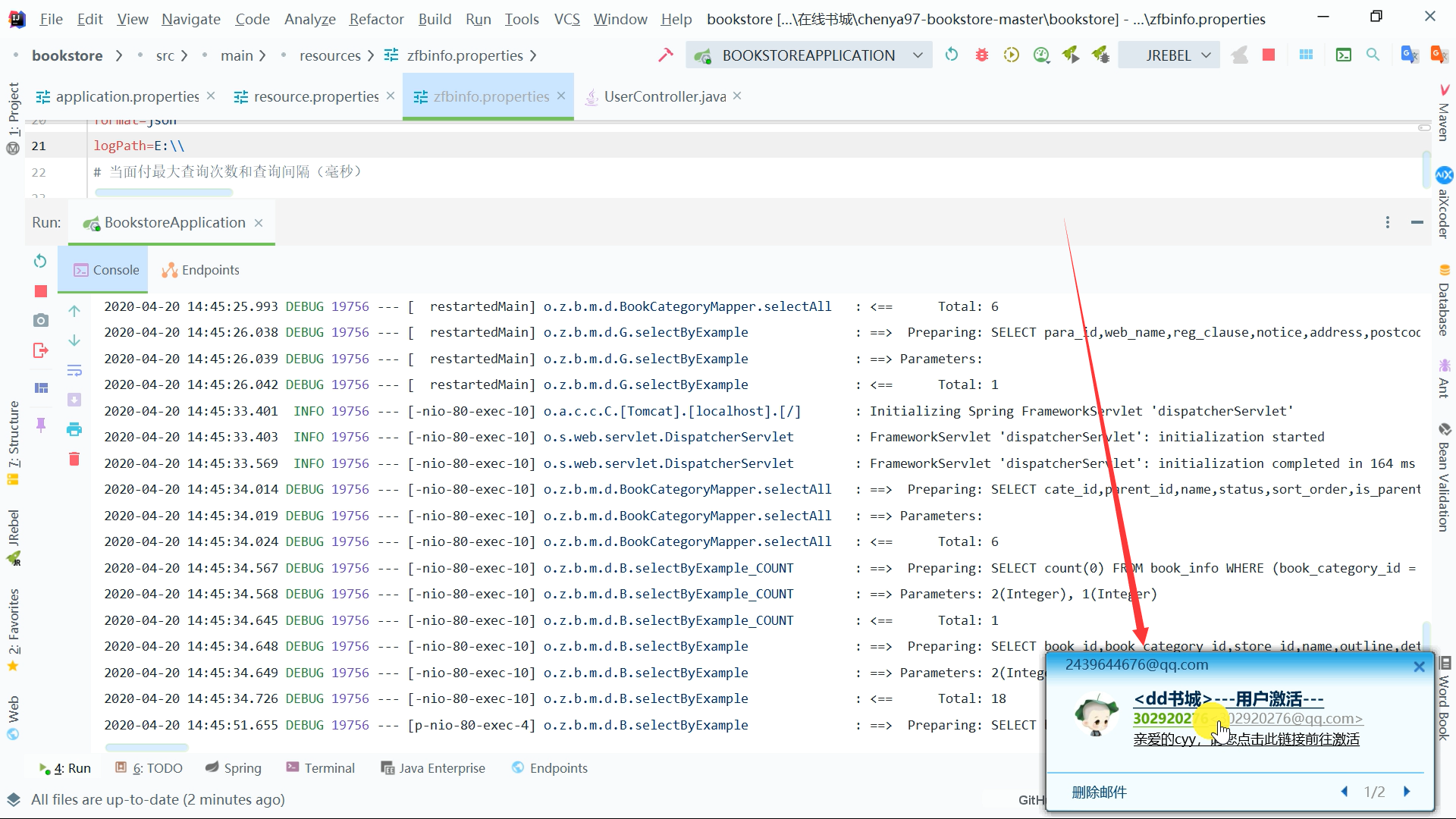Rerun BookstoreApplication in Run panel
Viewport: 1456px width, 819px height.
[x=40, y=262]
